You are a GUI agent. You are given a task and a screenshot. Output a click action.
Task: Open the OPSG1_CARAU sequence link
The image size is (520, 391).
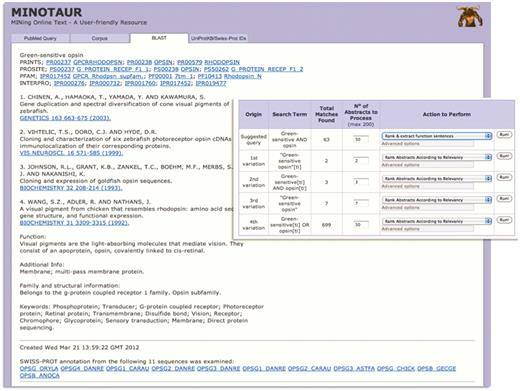pyautogui.click(x=127, y=369)
